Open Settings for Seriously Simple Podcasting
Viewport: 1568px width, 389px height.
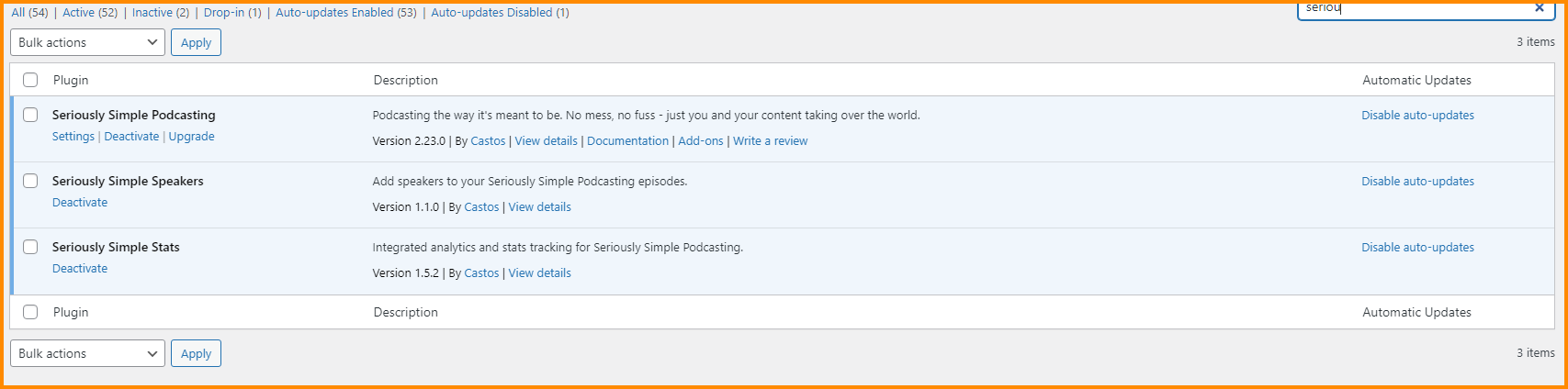click(73, 136)
